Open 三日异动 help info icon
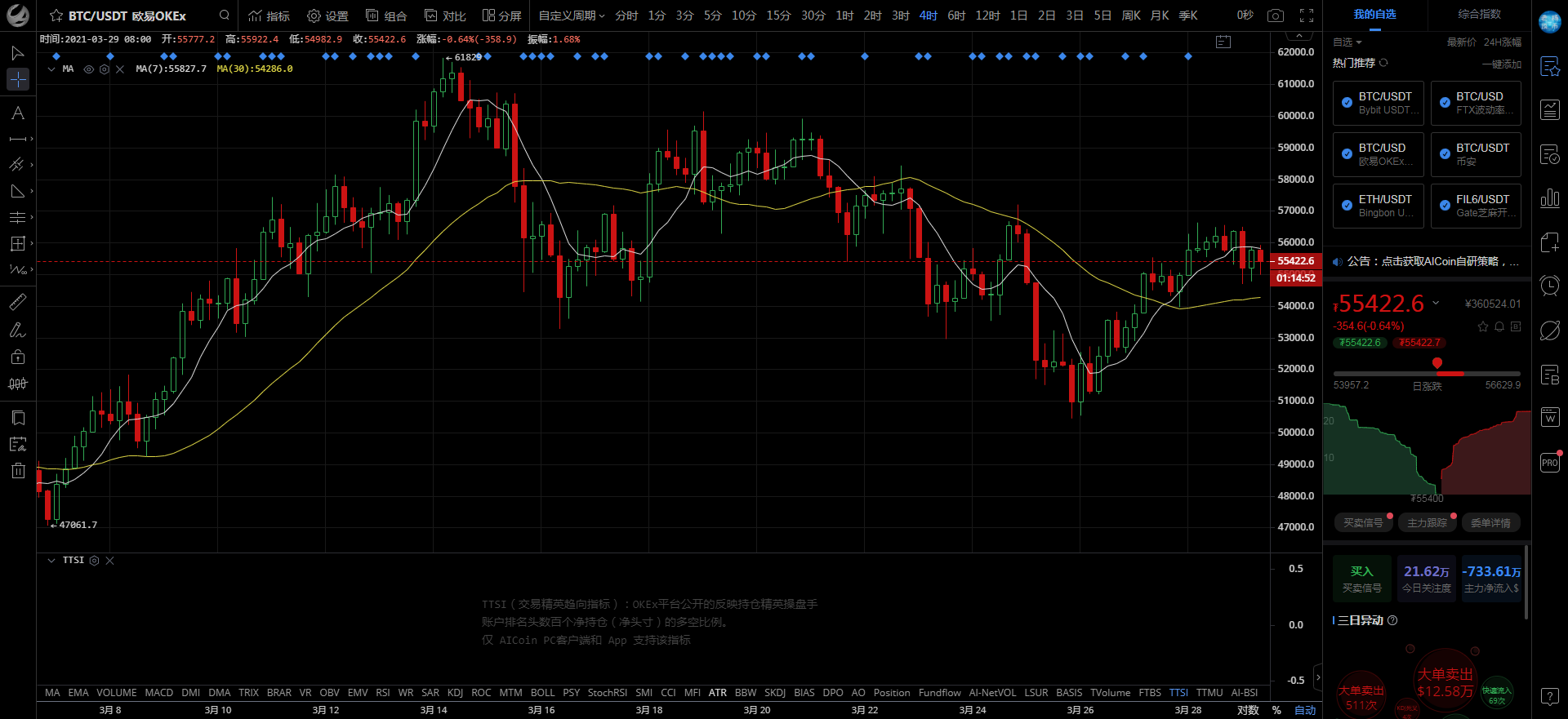The image size is (1568, 719). (x=1392, y=620)
